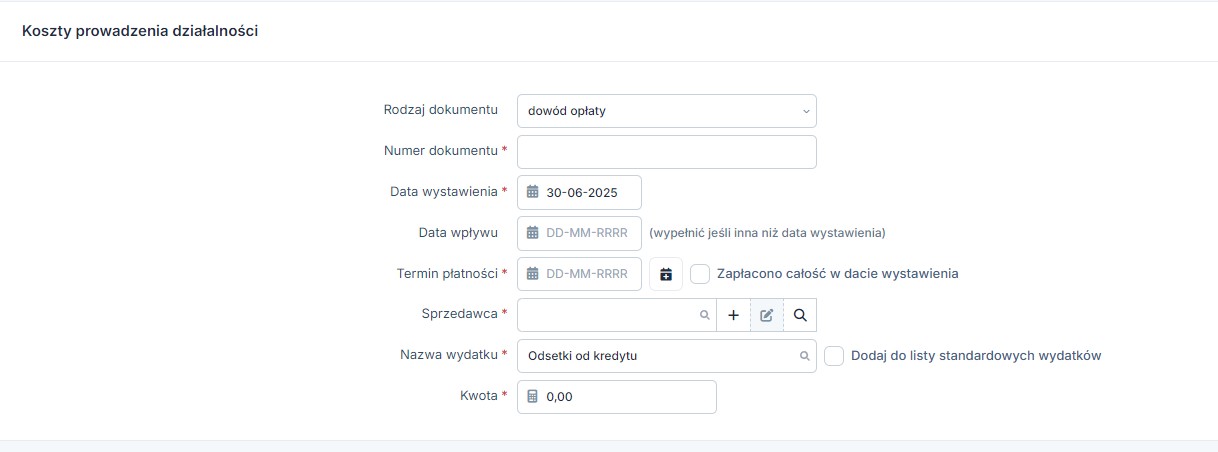Open the Rodzaj dokumentu dropdown
This screenshot has height=452, width=1218.
pyautogui.click(x=666, y=111)
